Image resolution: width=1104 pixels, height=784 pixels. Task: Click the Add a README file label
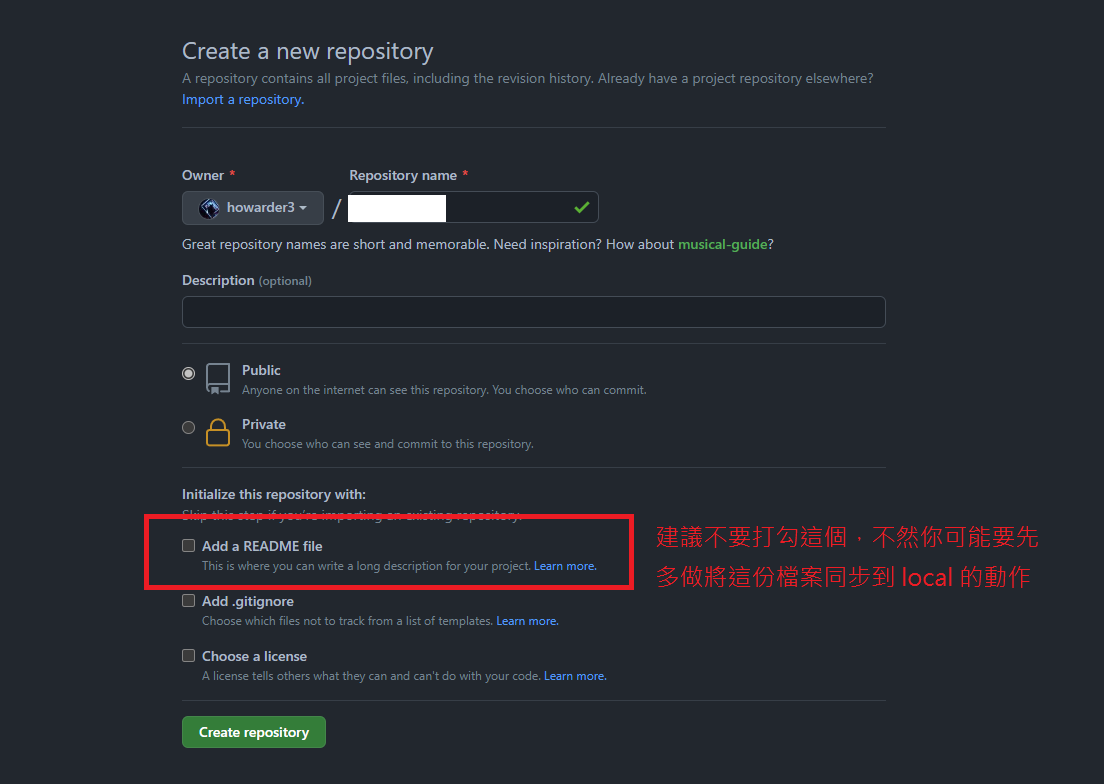click(262, 546)
